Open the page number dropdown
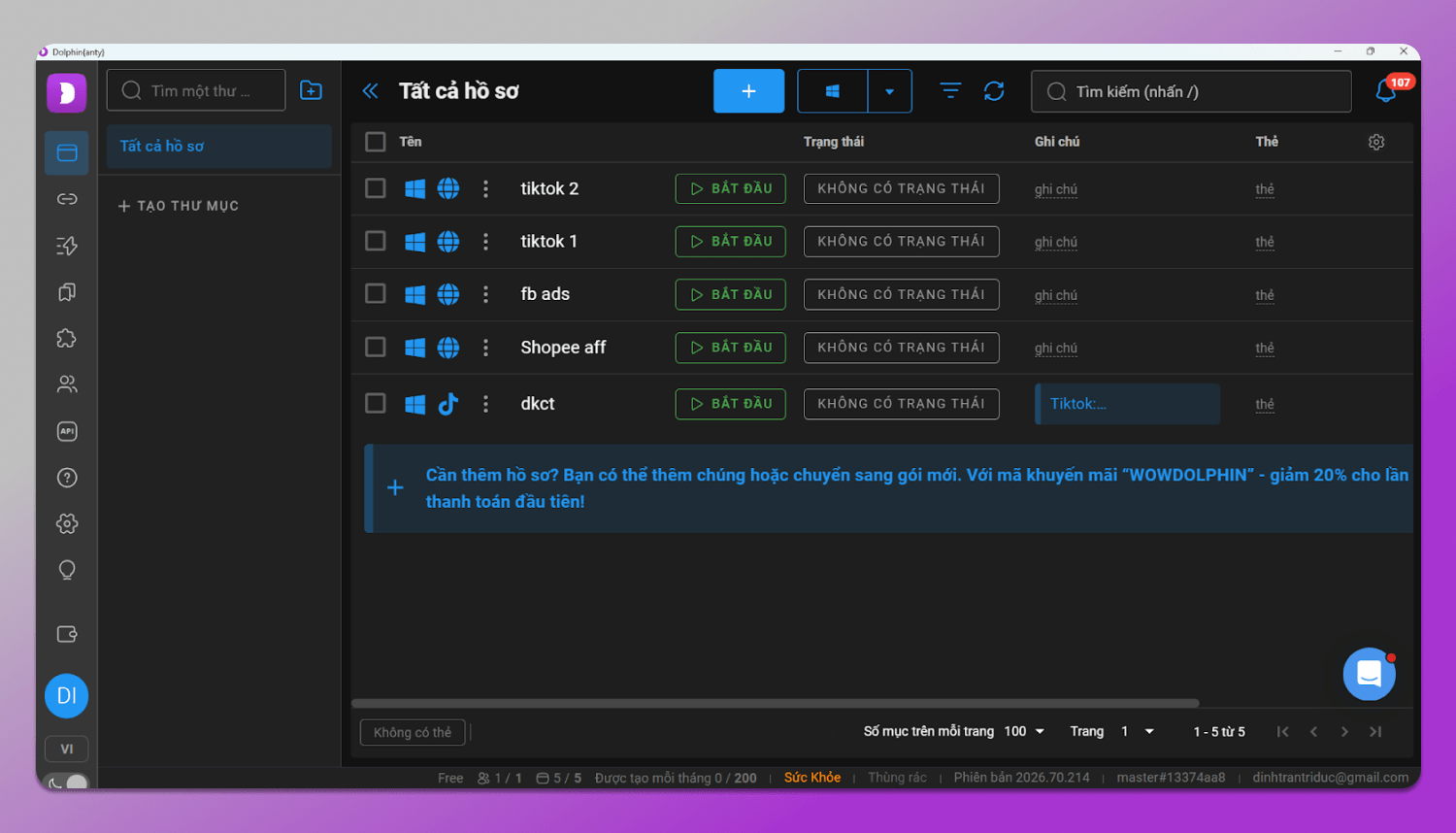The image size is (1456, 833). click(1138, 731)
